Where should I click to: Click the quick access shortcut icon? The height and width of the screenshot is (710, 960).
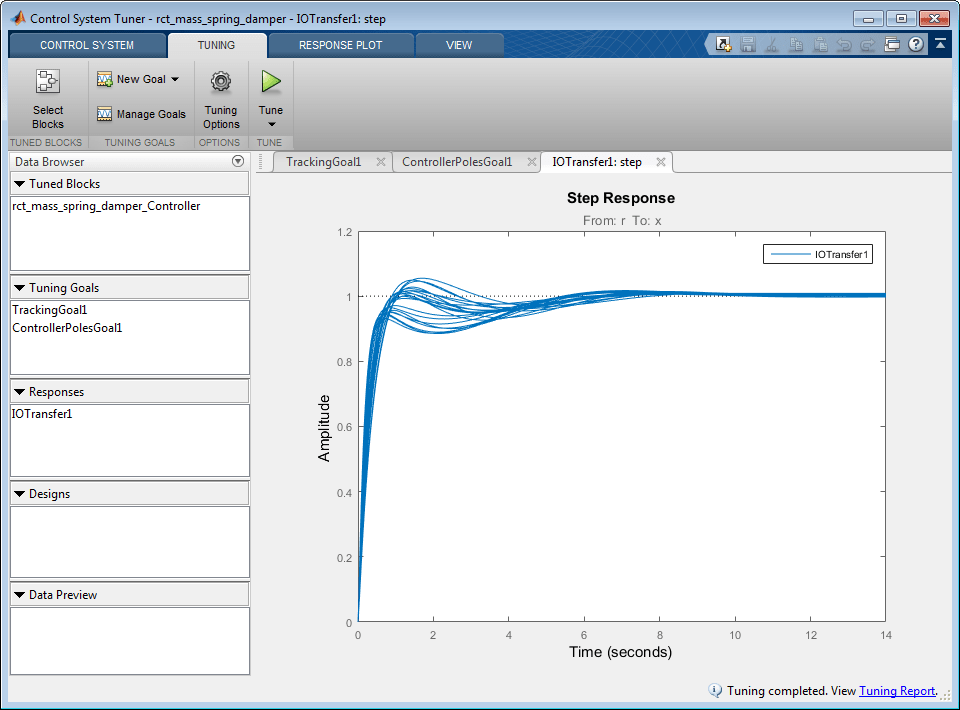coord(724,44)
